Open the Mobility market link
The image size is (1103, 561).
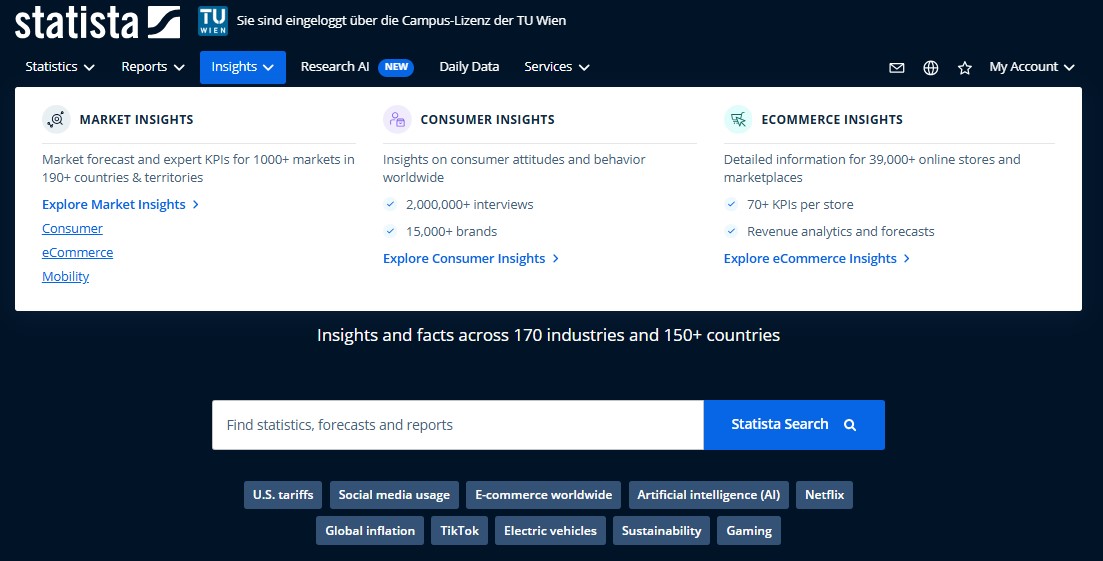[x=65, y=276]
